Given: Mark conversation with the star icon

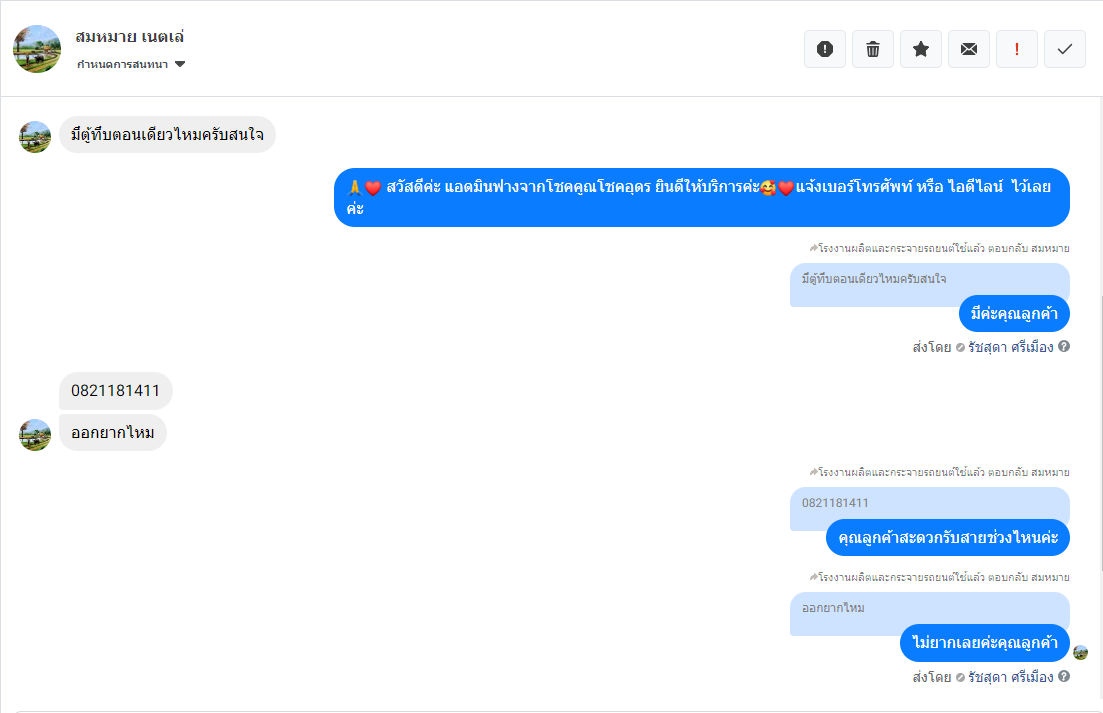Looking at the screenshot, I should click(921, 49).
